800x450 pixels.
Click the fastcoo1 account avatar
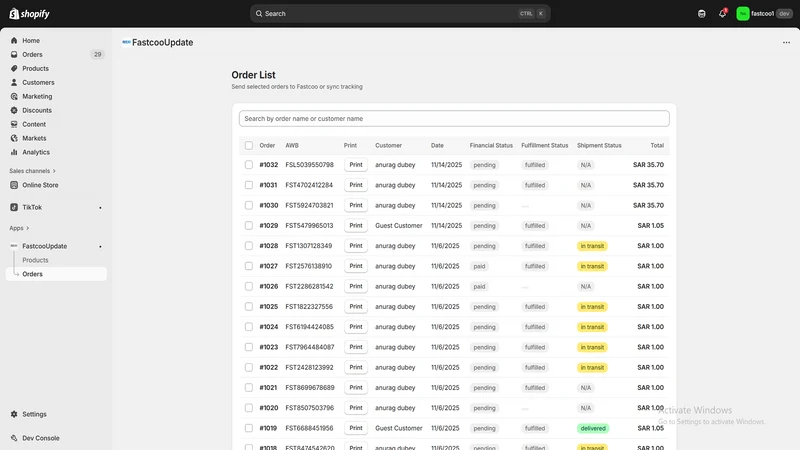[x=742, y=14]
